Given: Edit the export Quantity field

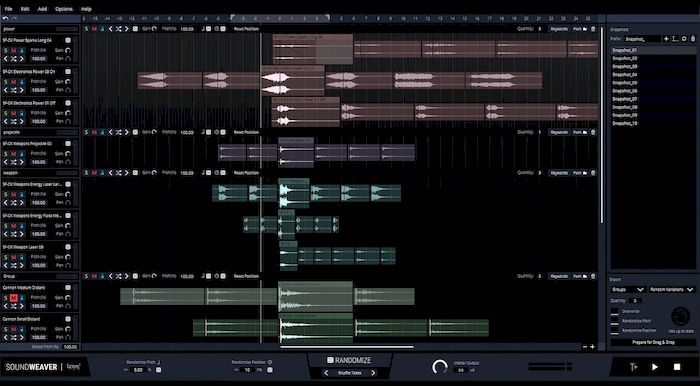Looking at the screenshot, I should coord(635,301).
